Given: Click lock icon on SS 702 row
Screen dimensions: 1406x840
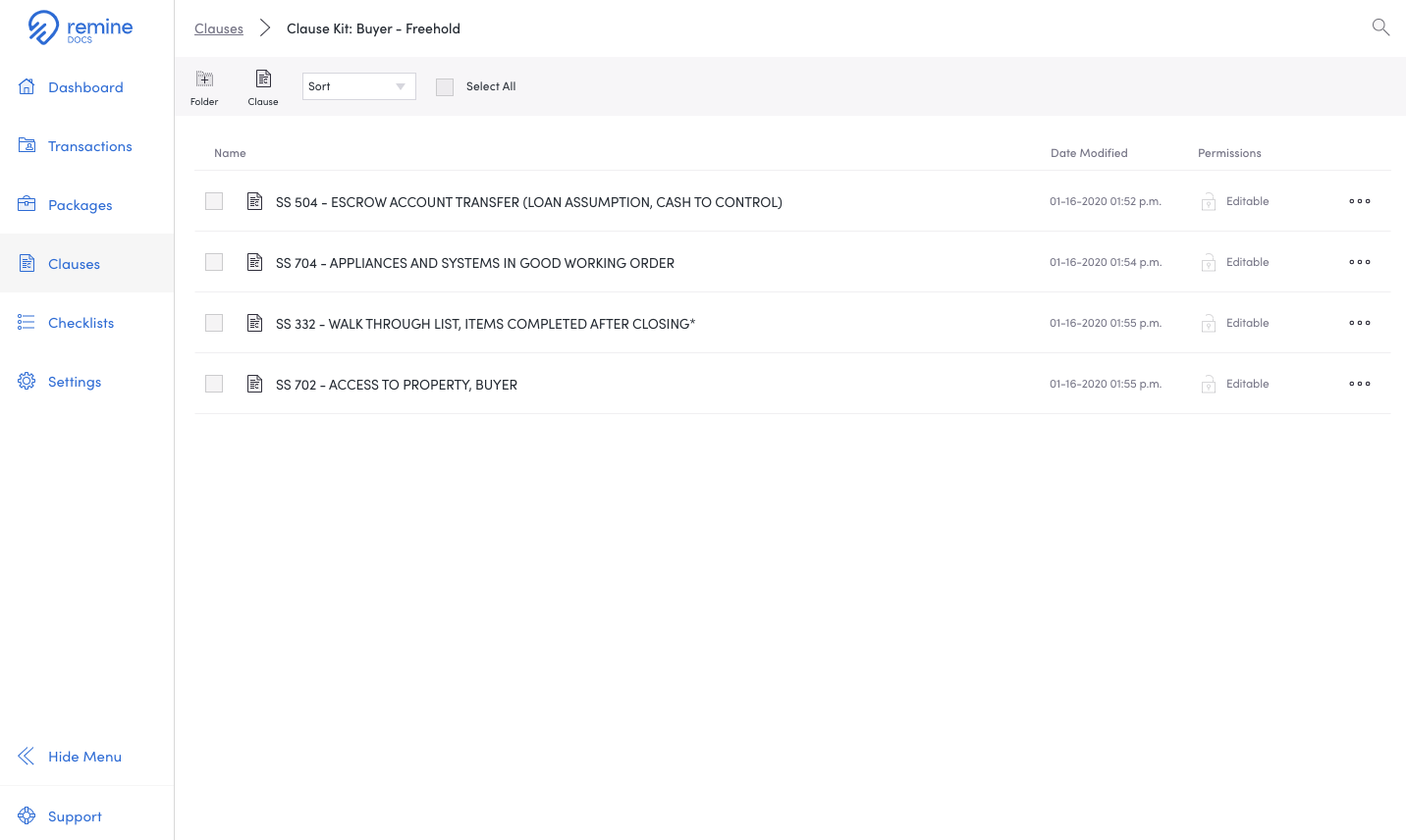Looking at the screenshot, I should coord(1209,385).
